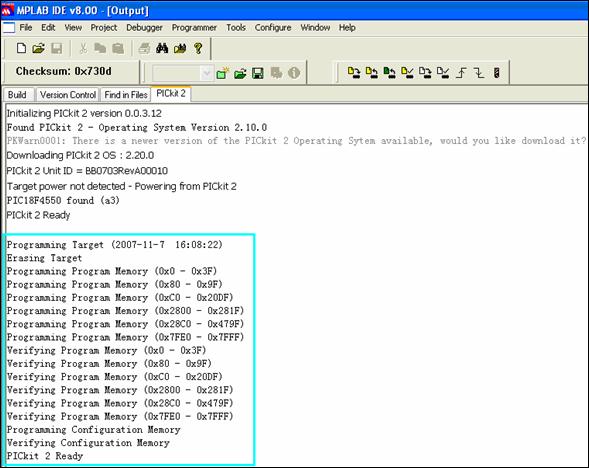Click 'Downloading PICkit 2 OS : 2.20.0' line
Viewport: 589px width, 468px height.
tap(80, 155)
